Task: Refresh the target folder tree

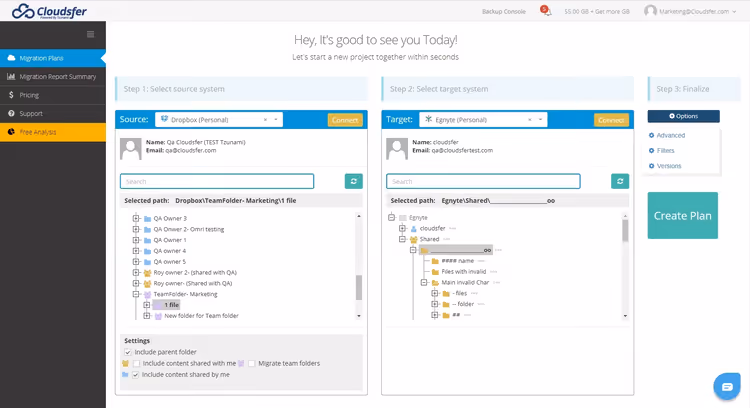Action: [x=620, y=181]
